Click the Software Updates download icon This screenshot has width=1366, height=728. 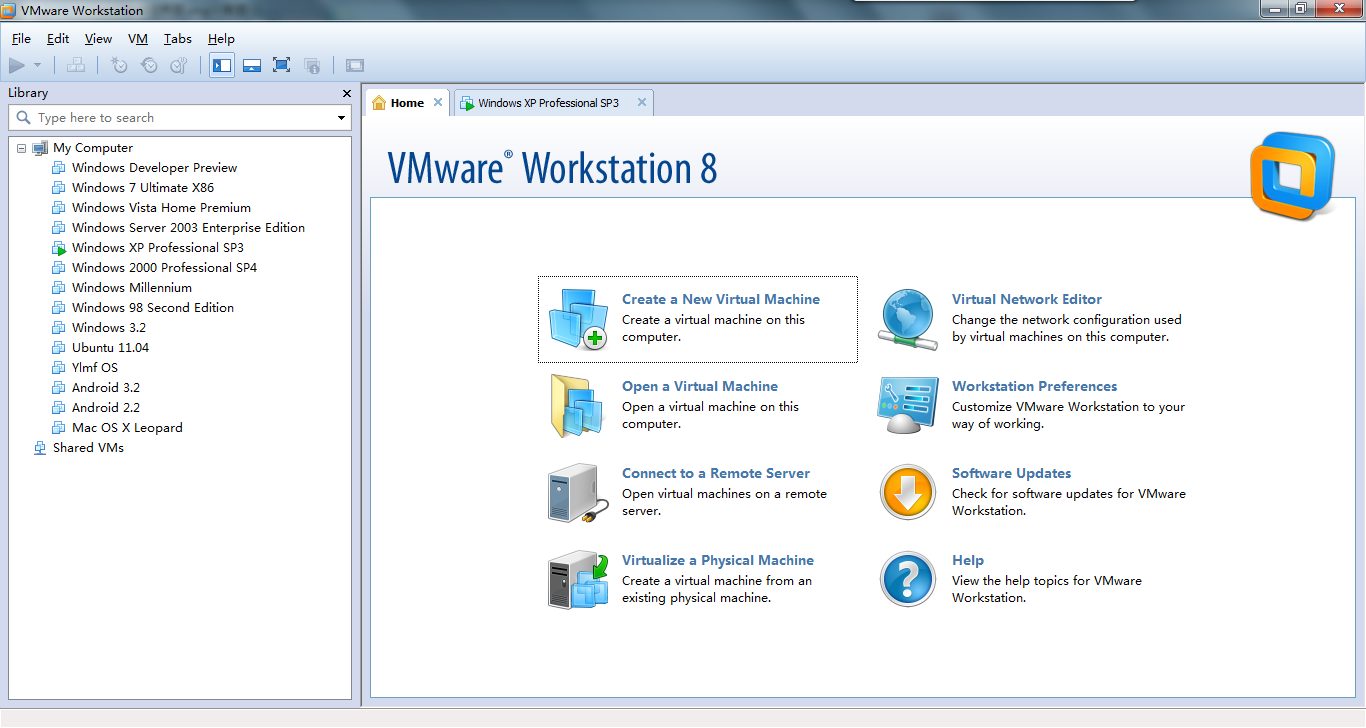point(908,493)
